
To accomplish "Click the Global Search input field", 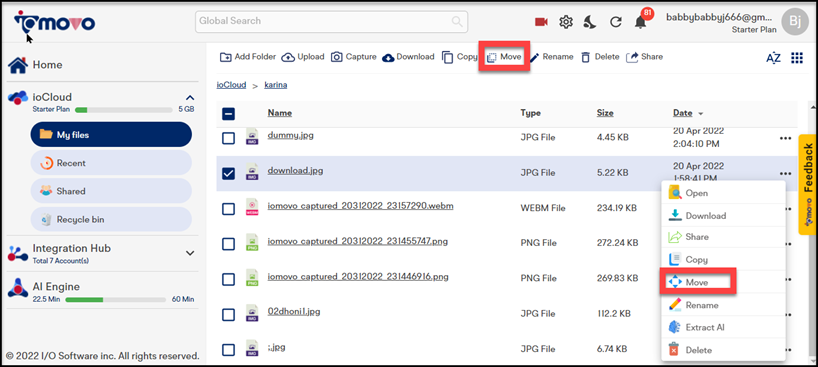I will (x=331, y=21).
